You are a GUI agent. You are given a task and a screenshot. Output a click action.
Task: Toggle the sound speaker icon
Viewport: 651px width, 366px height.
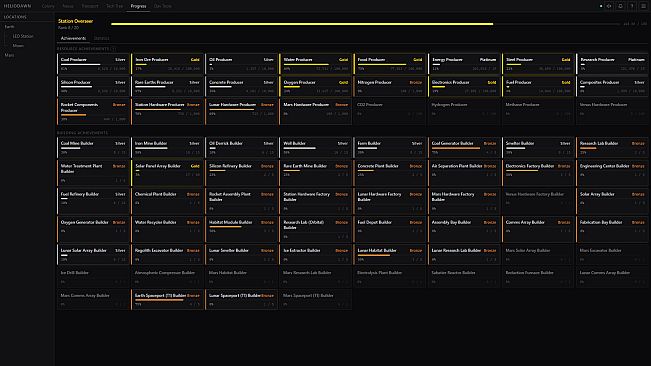point(609,6)
